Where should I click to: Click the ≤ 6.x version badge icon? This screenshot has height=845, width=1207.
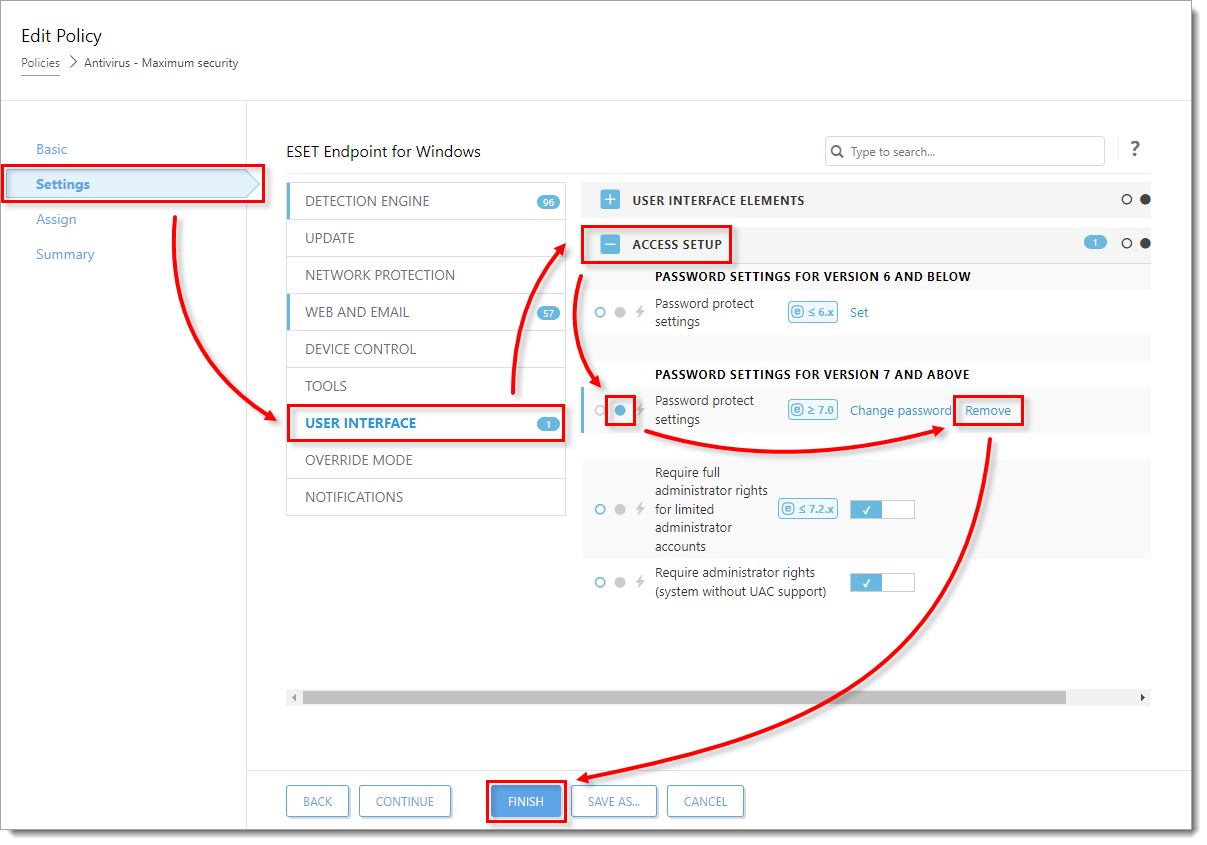[x=812, y=312]
